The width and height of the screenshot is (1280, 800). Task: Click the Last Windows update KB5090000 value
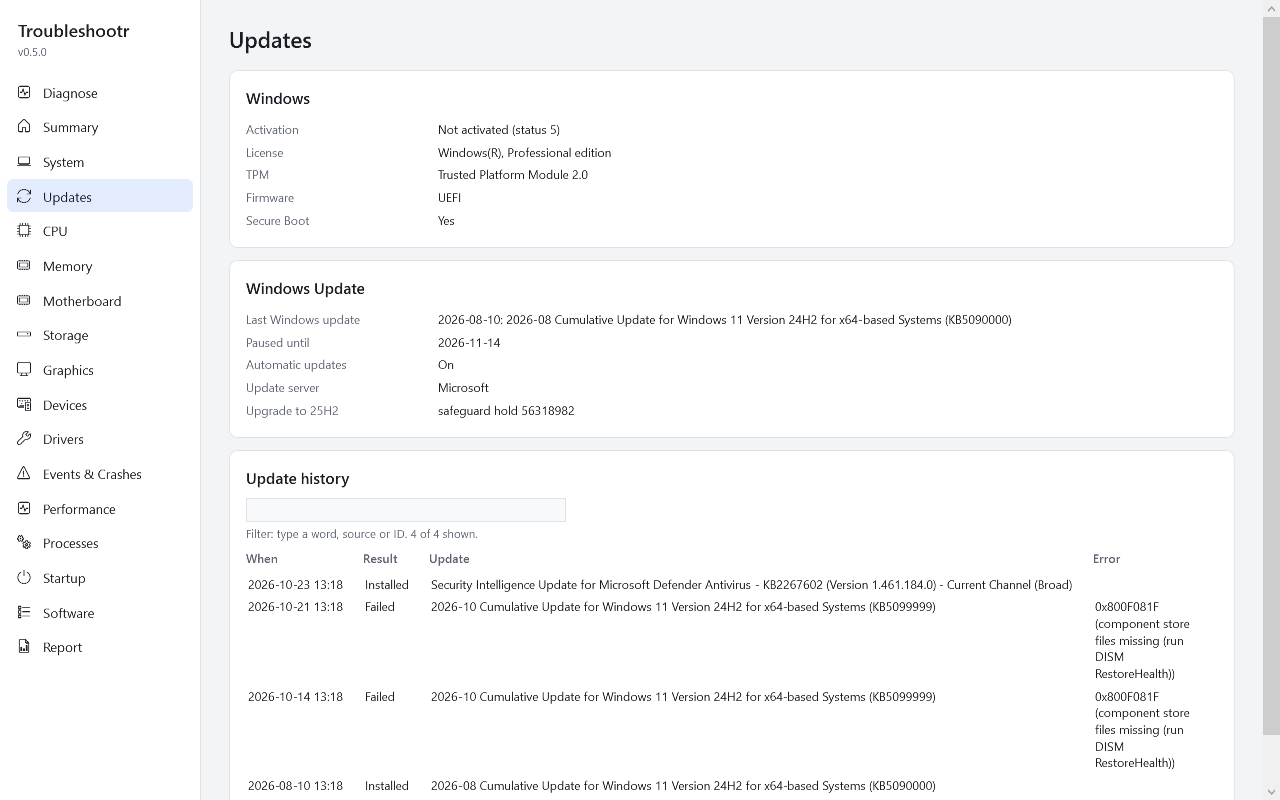click(725, 320)
